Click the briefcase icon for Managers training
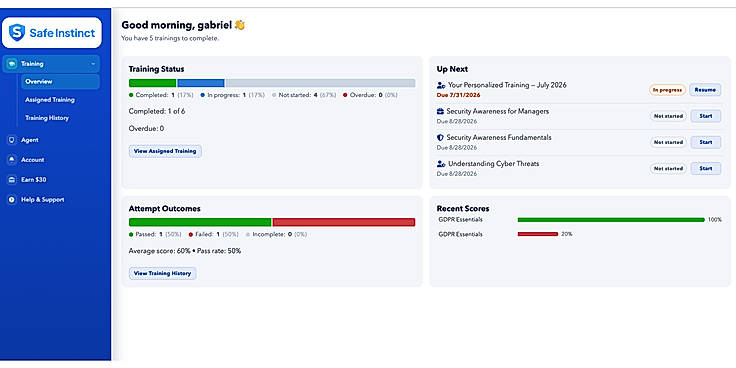Image resolution: width=736 pixels, height=368 pixels. tap(440, 112)
